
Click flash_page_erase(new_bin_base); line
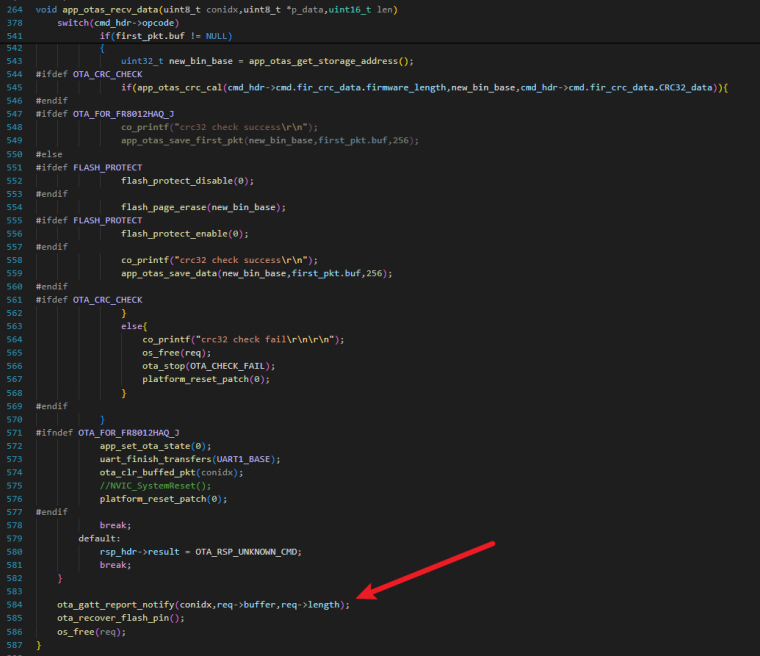(204, 207)
